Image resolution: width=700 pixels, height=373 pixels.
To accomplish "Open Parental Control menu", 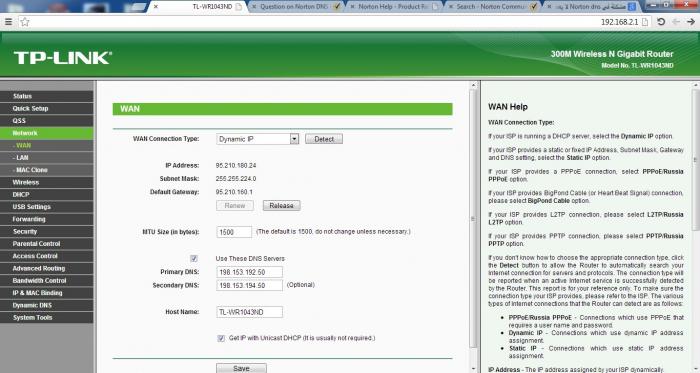I will pos(47,244).
